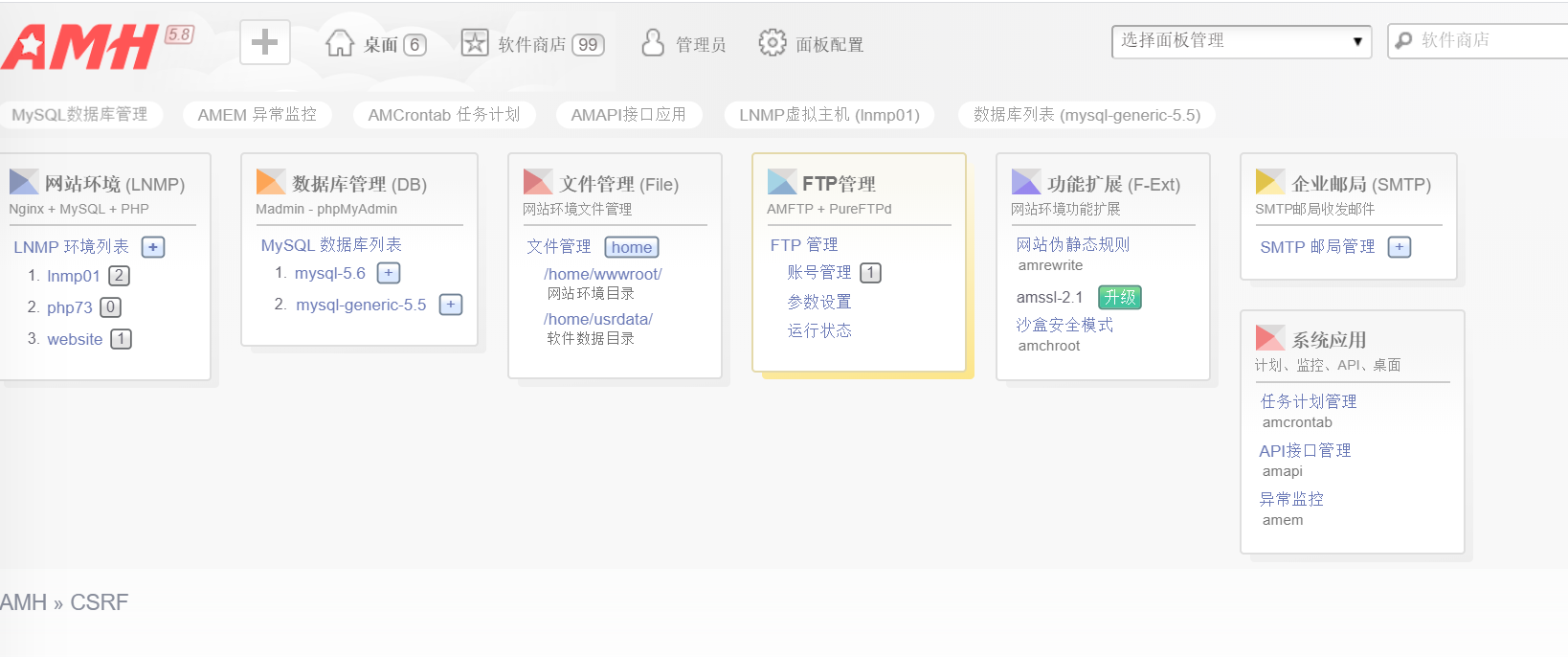The height and width of the screenshot is (657, 1568).
Task: Click count badge 0 beside php73
Action: 111,307
